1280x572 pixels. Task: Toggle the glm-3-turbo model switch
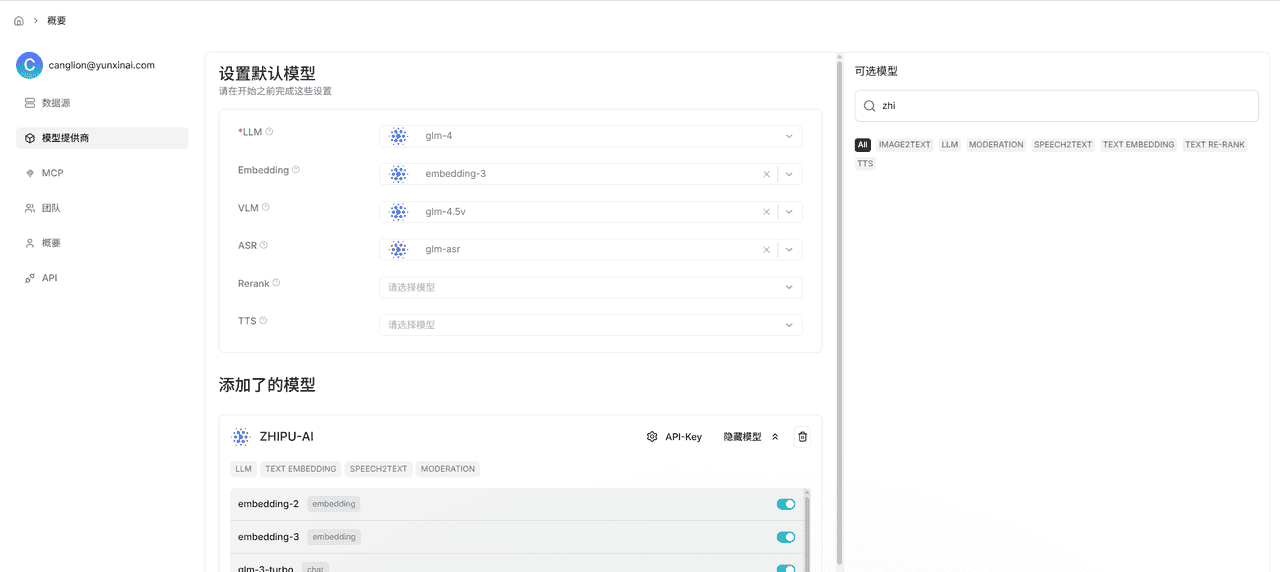click(x=786, y=568)
